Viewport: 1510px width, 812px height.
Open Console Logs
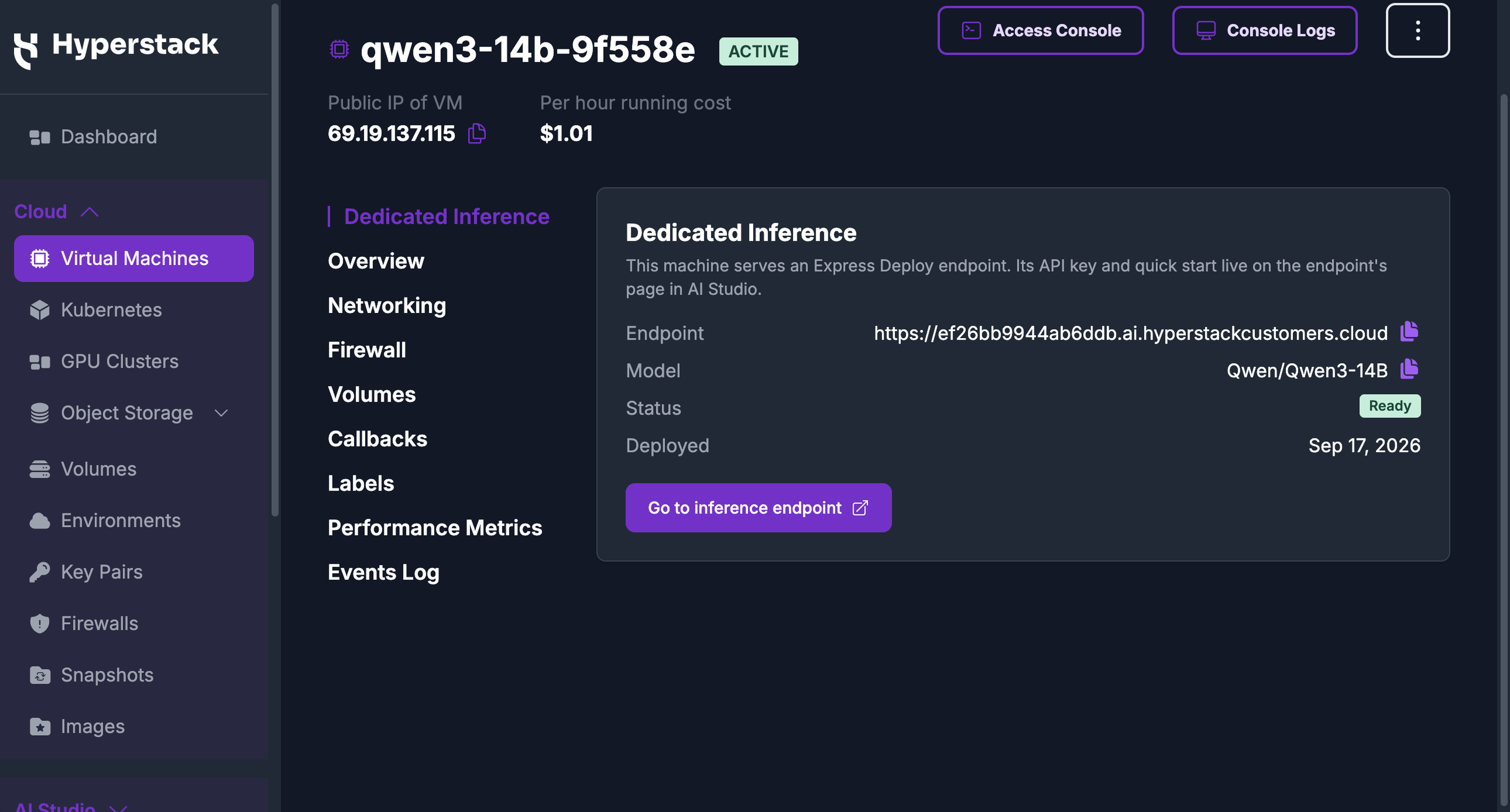(x=1264, y=30)
